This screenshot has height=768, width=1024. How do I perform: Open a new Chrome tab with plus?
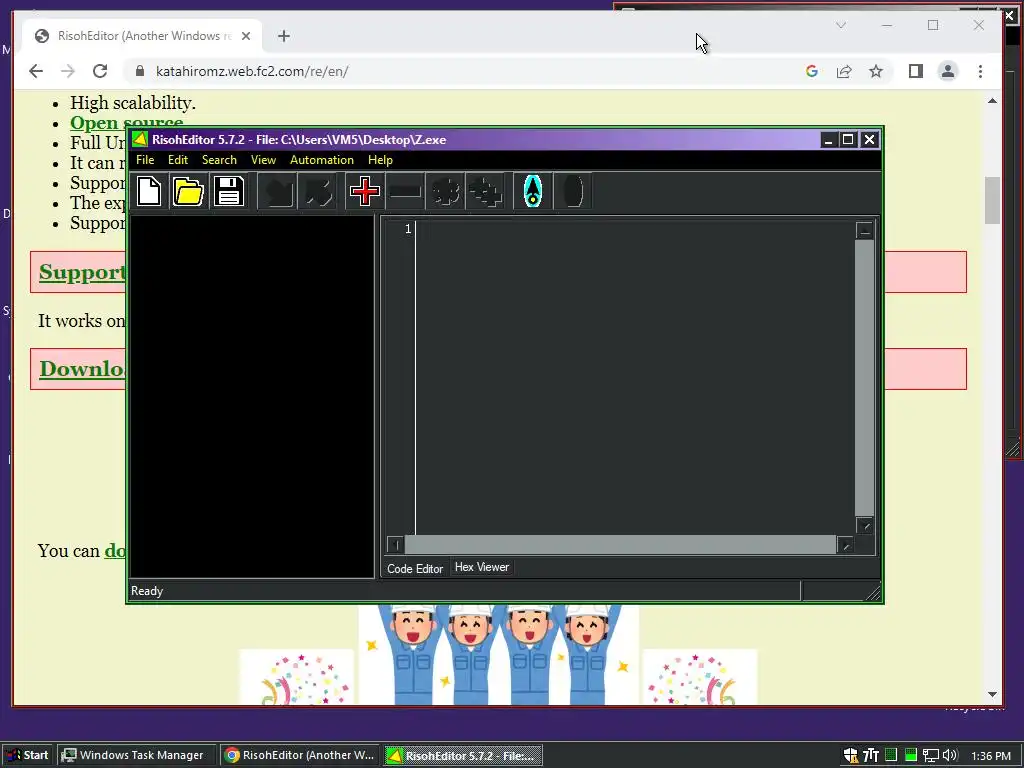point(283,36)
